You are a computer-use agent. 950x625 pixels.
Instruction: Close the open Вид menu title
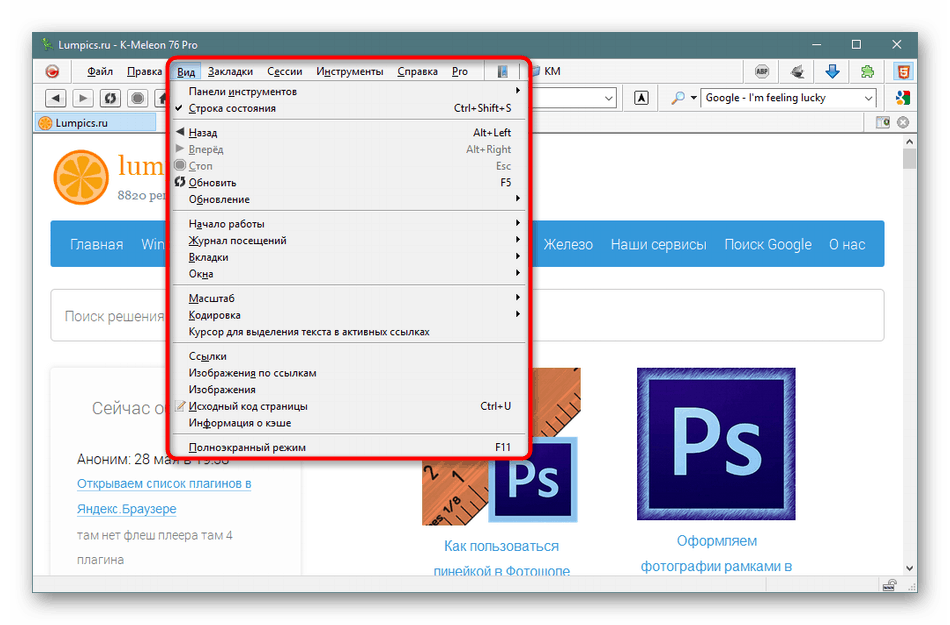tap(186, 71)
